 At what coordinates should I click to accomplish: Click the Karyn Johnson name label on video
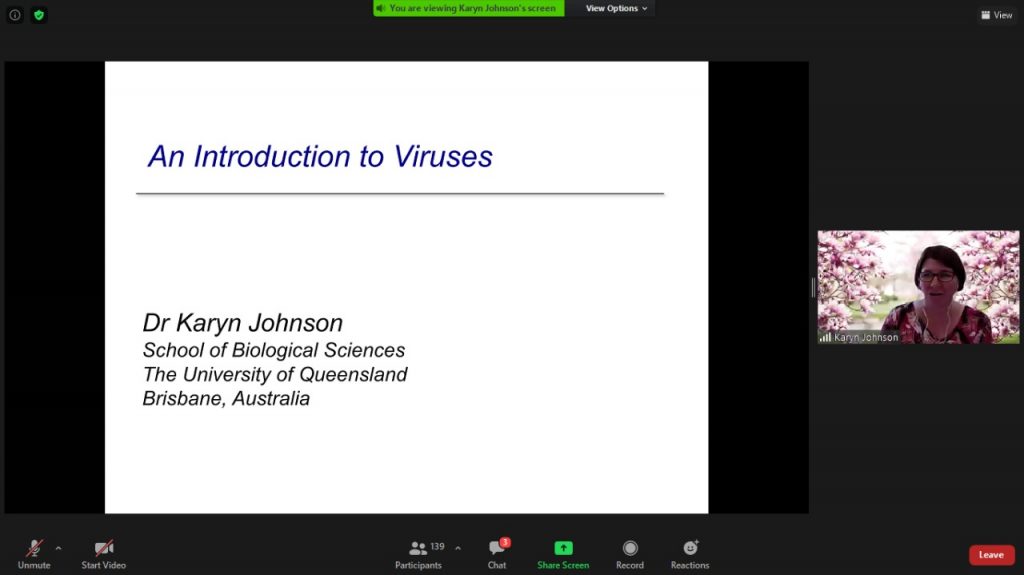pyautogui.click(x=866, y=338)
